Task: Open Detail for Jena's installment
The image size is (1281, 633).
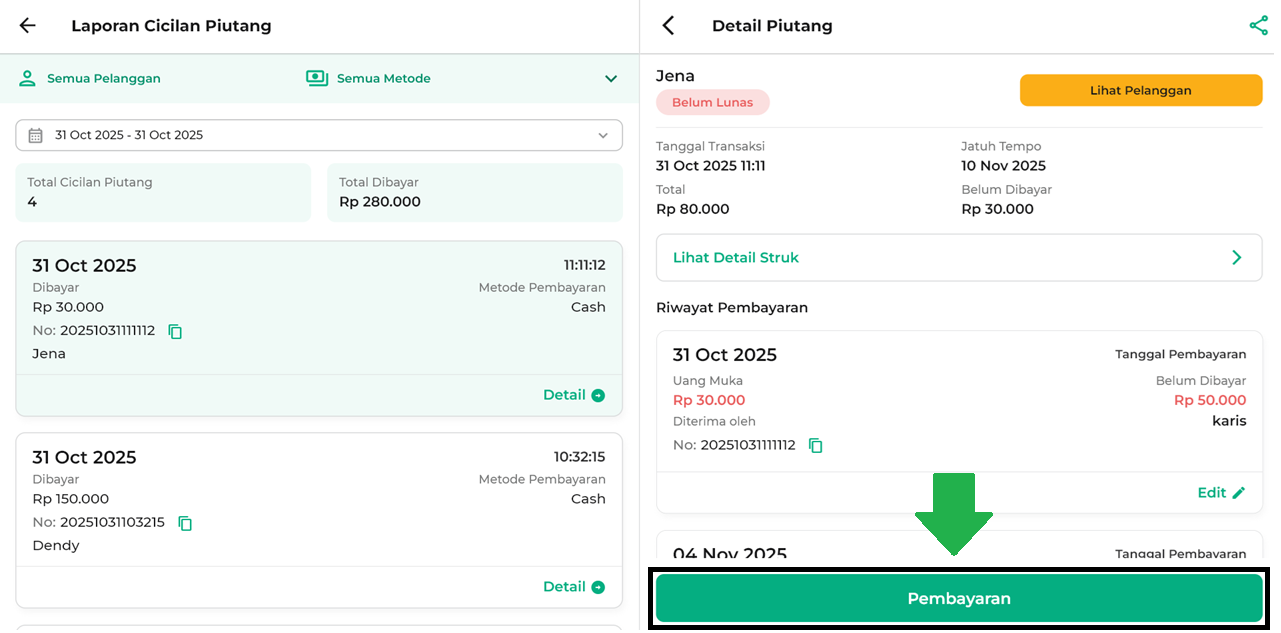Action: [573, 395]
